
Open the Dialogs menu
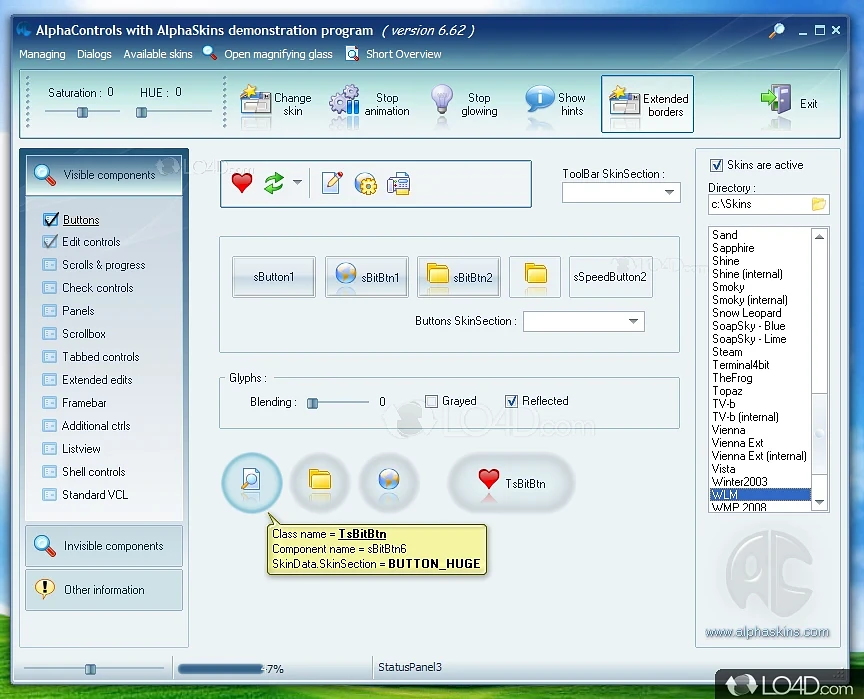(x=95, y=54)
